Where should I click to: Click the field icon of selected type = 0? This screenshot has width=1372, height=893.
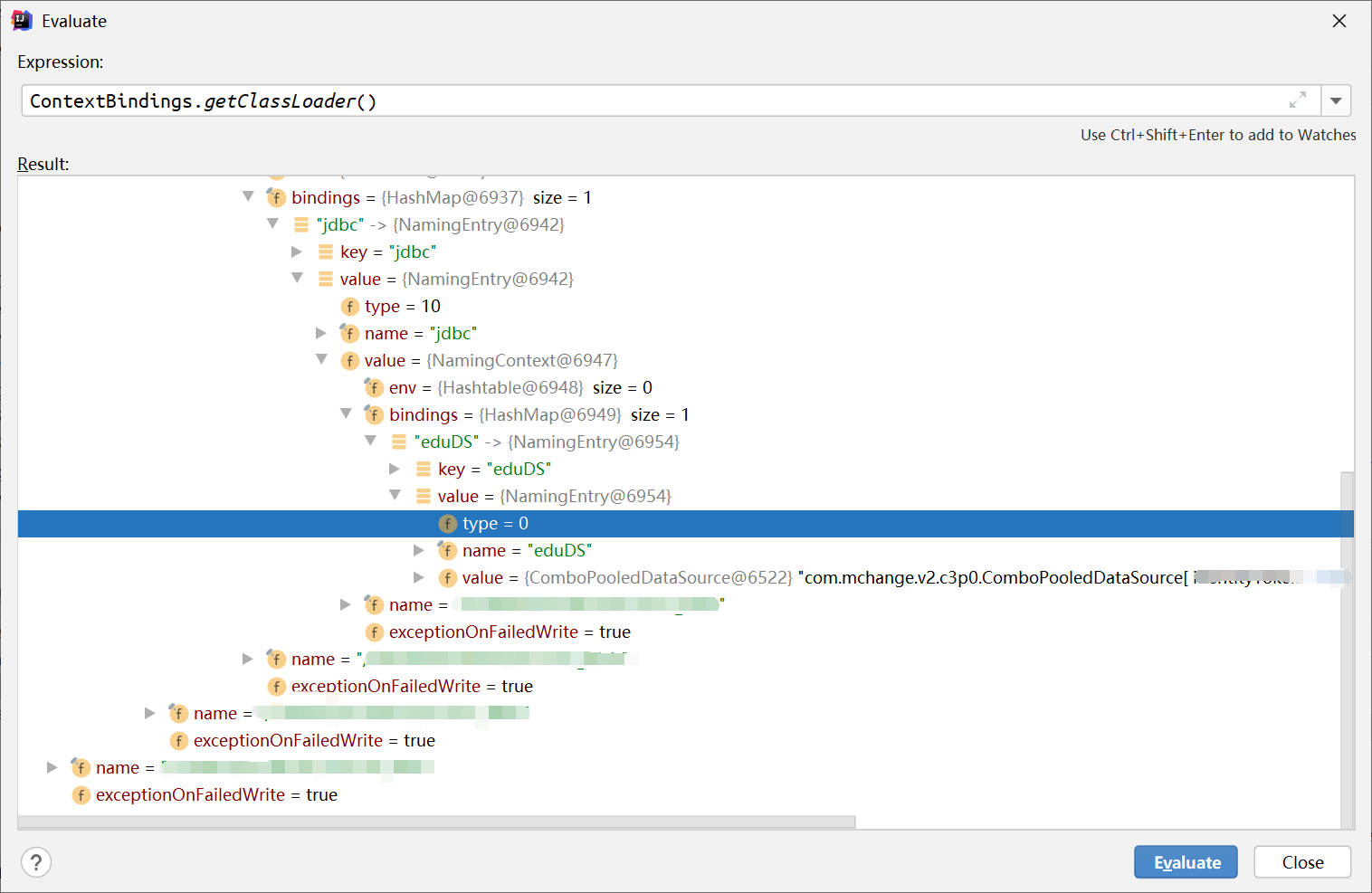pos(448,524)
